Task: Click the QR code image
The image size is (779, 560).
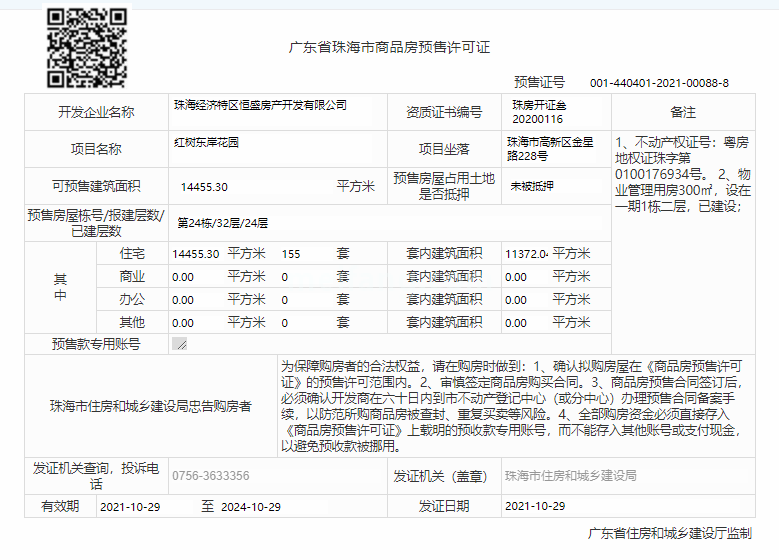Action: click(88, 46)
